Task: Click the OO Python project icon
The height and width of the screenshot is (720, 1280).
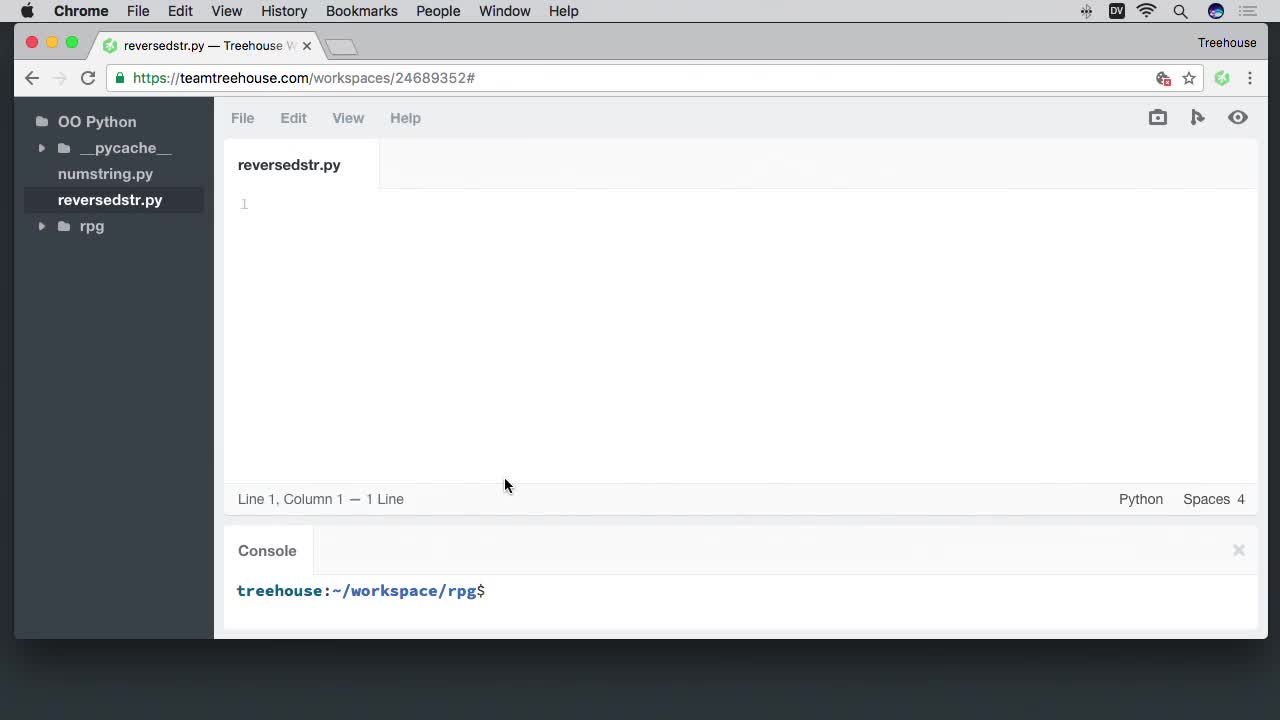Action: [x=41, y=121]
